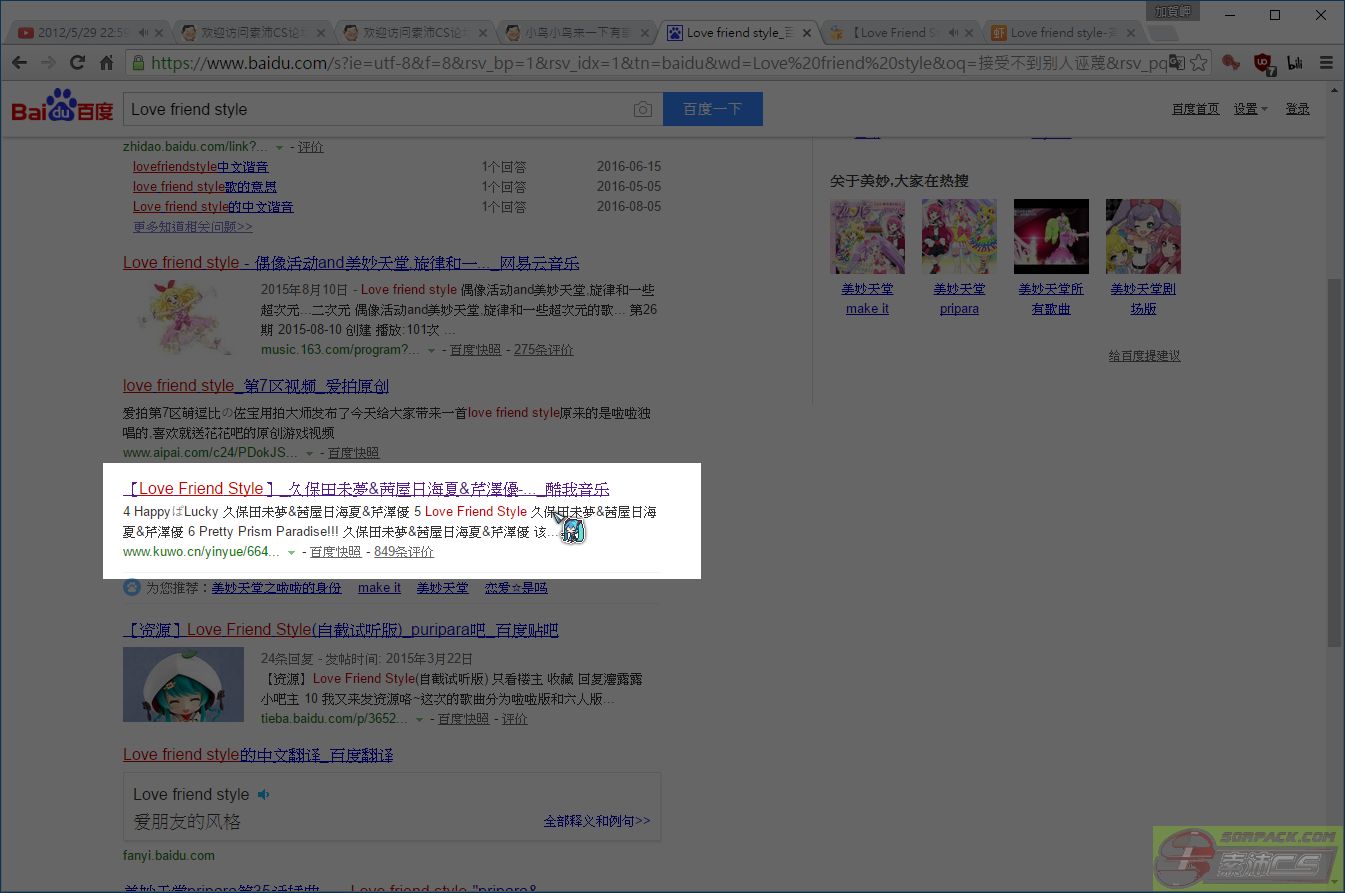The height and width of the screenshot is (893, 1345).
Task: Open 849条评价 reviews link
Action: tap(404, 552)
